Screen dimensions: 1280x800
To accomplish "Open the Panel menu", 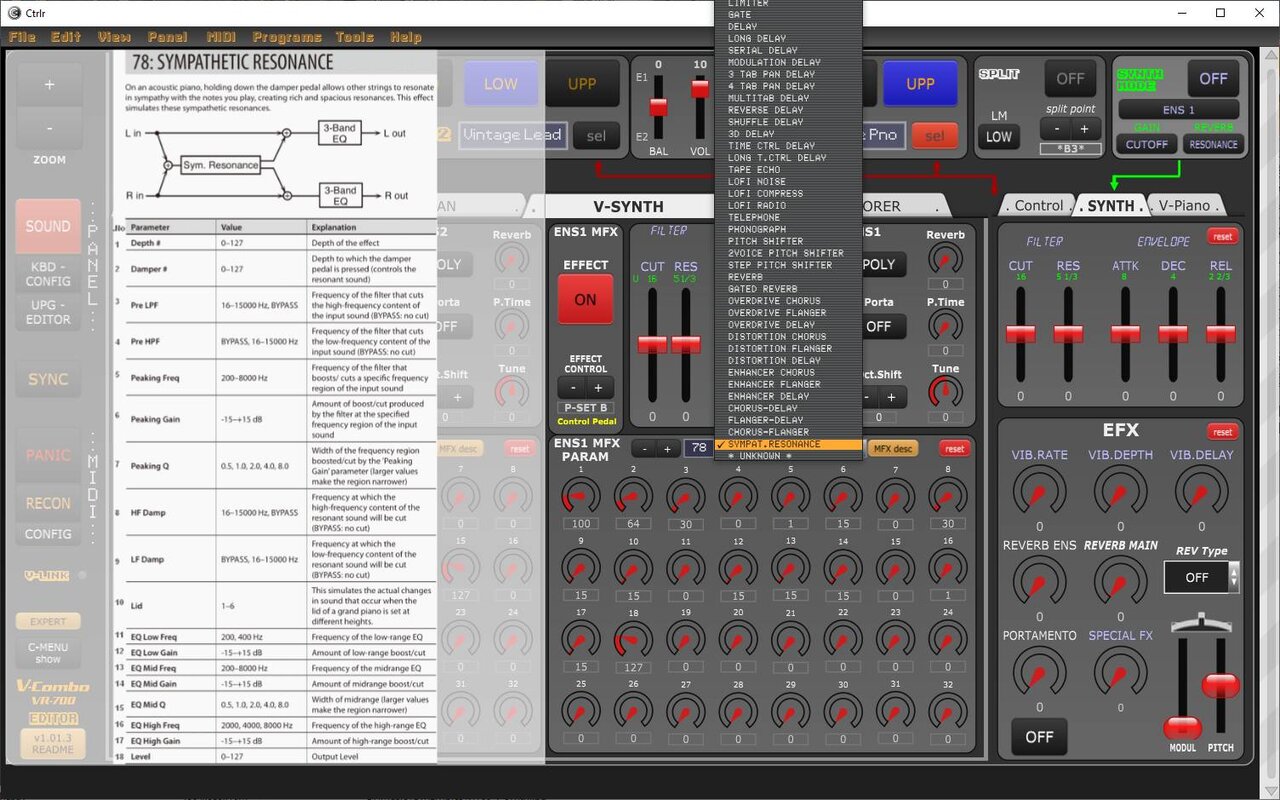I will point(167,37).
